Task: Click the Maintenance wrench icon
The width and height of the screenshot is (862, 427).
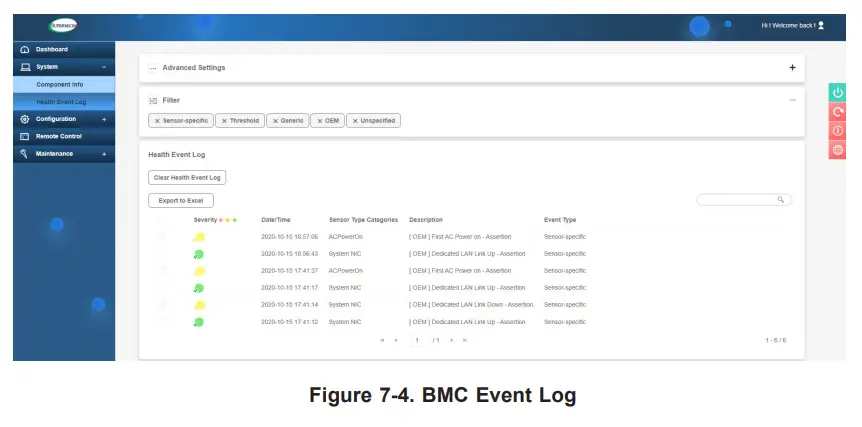Action: tap(24, 154)
